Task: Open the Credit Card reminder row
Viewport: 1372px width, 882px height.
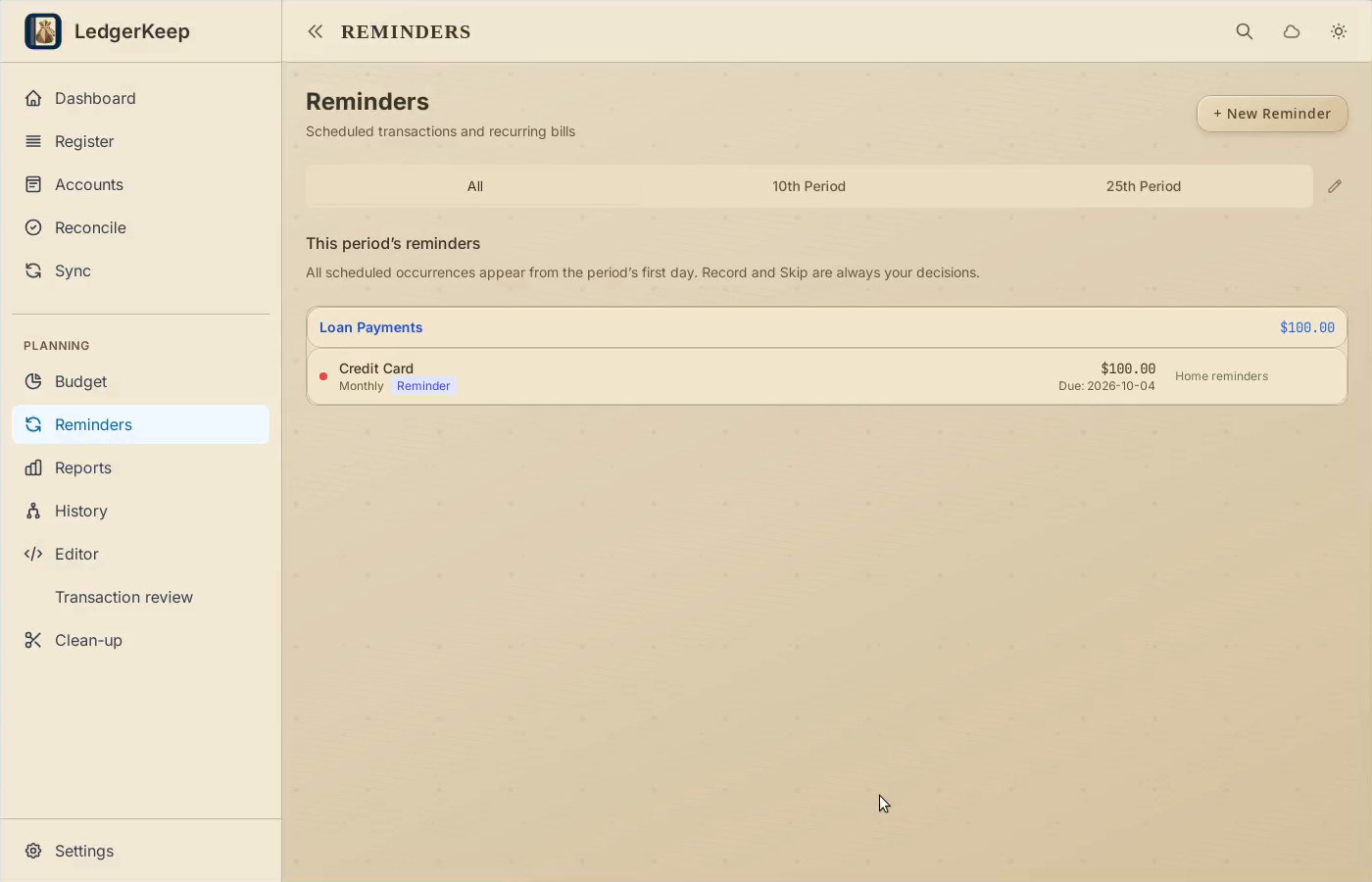Action: 827,376
